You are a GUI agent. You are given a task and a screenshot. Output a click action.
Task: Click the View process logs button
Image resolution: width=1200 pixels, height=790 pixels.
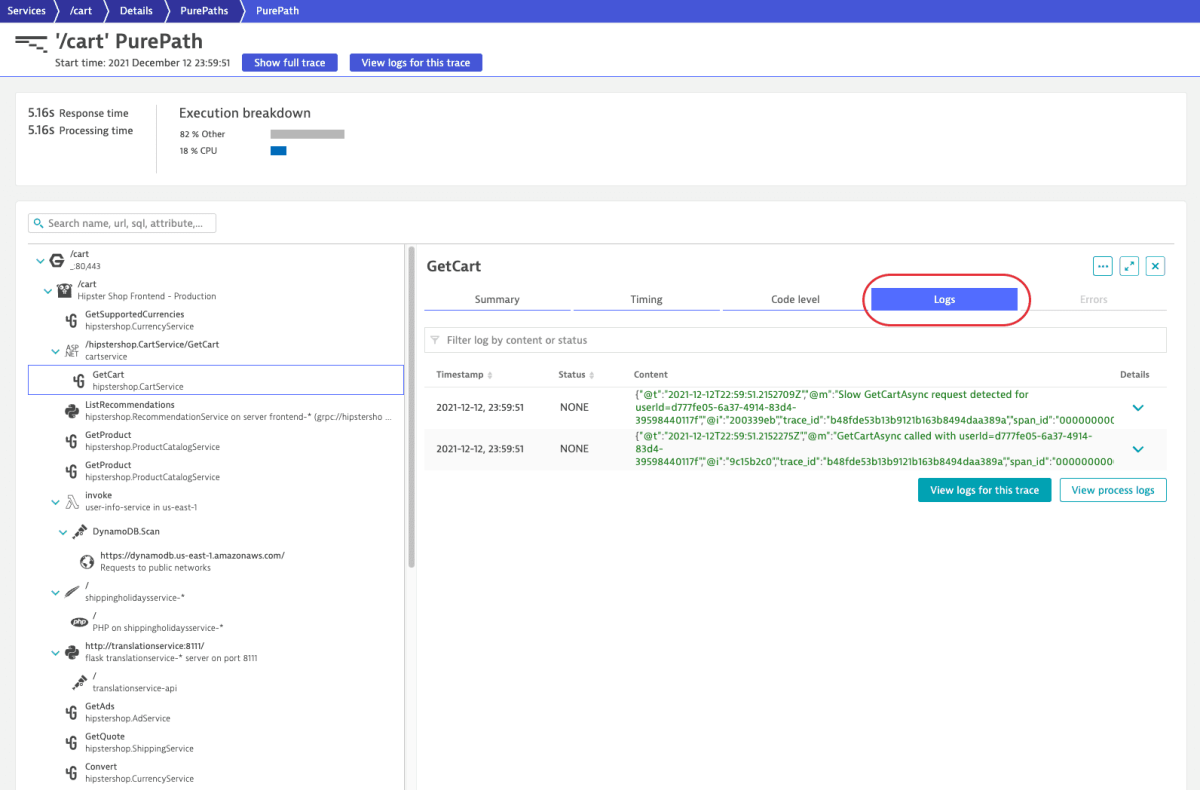(x=1112, y=490)
